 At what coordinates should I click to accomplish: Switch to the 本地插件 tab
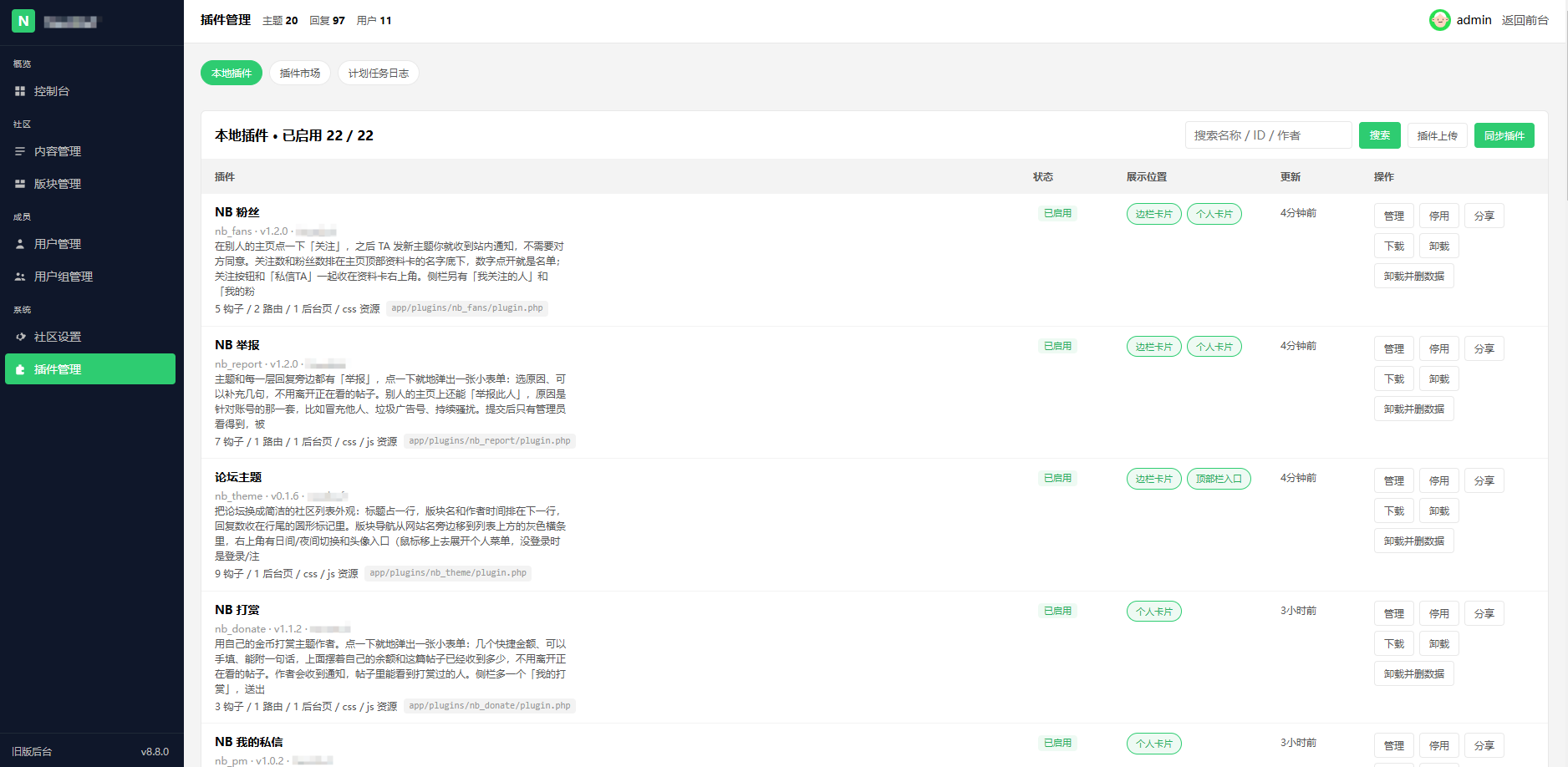click(x=232, y=74)
